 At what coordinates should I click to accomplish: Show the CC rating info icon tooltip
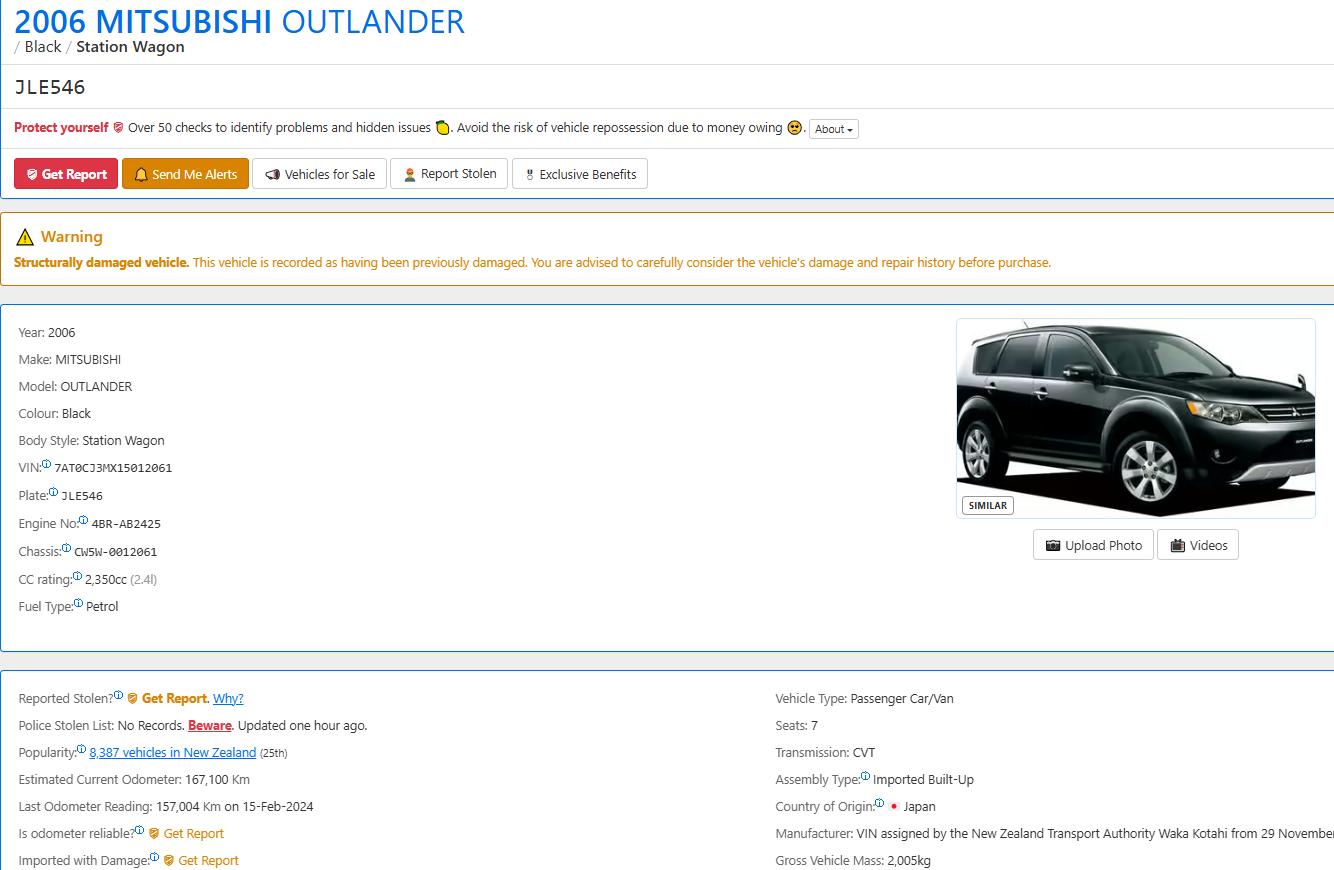click(x=77, y=576)
